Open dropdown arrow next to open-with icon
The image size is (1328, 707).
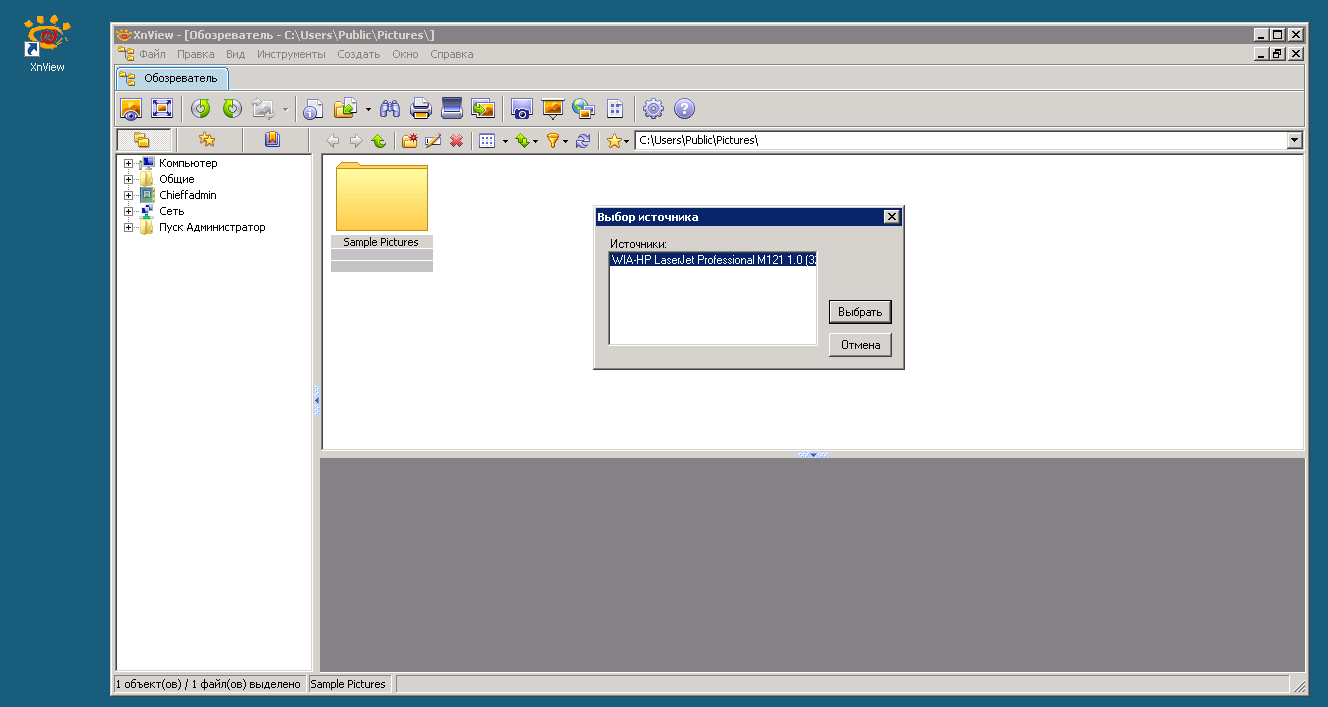[x=368, y=109]
